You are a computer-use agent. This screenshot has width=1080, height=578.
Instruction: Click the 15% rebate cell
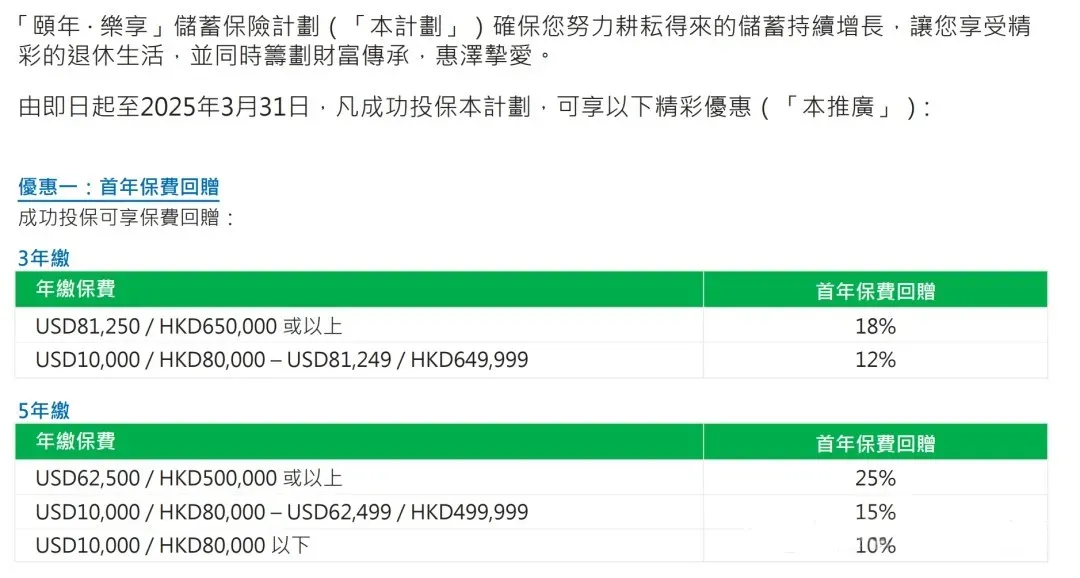pos(875,512)
